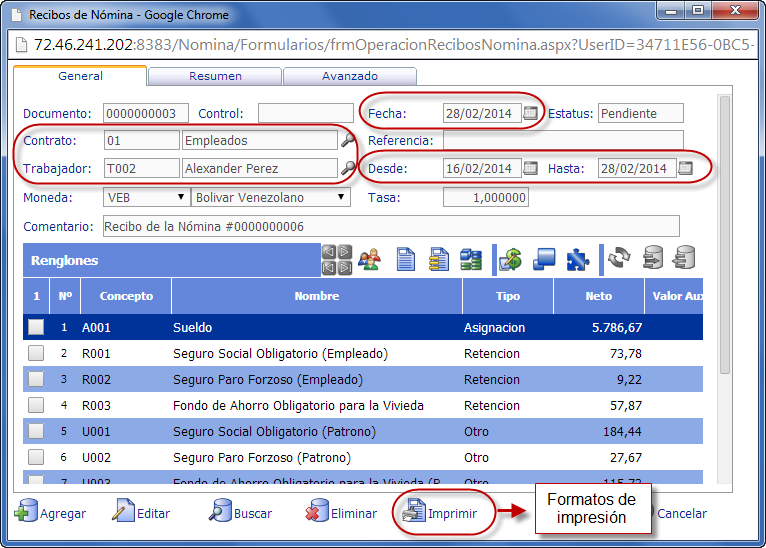This screenshot has height=548, width=766.
Task: Sort by the Nombre column header
Action: 317,296
